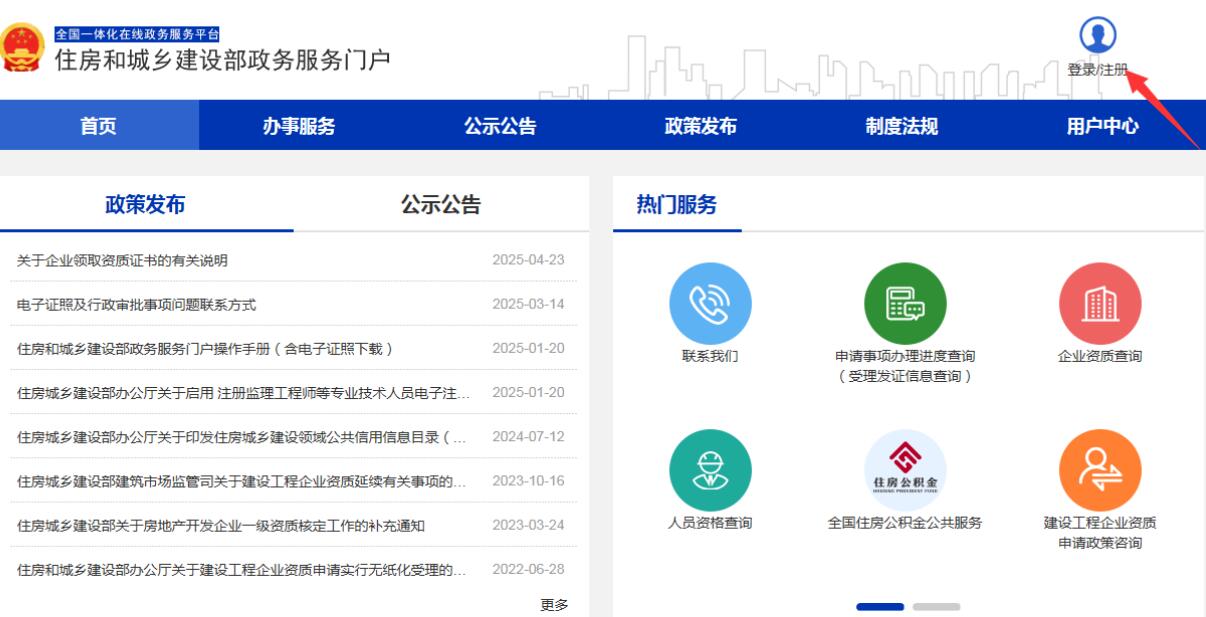Click the 住房公积金 service icon
The height and width of the screenshot is (617, 1206).
[905, 471]
